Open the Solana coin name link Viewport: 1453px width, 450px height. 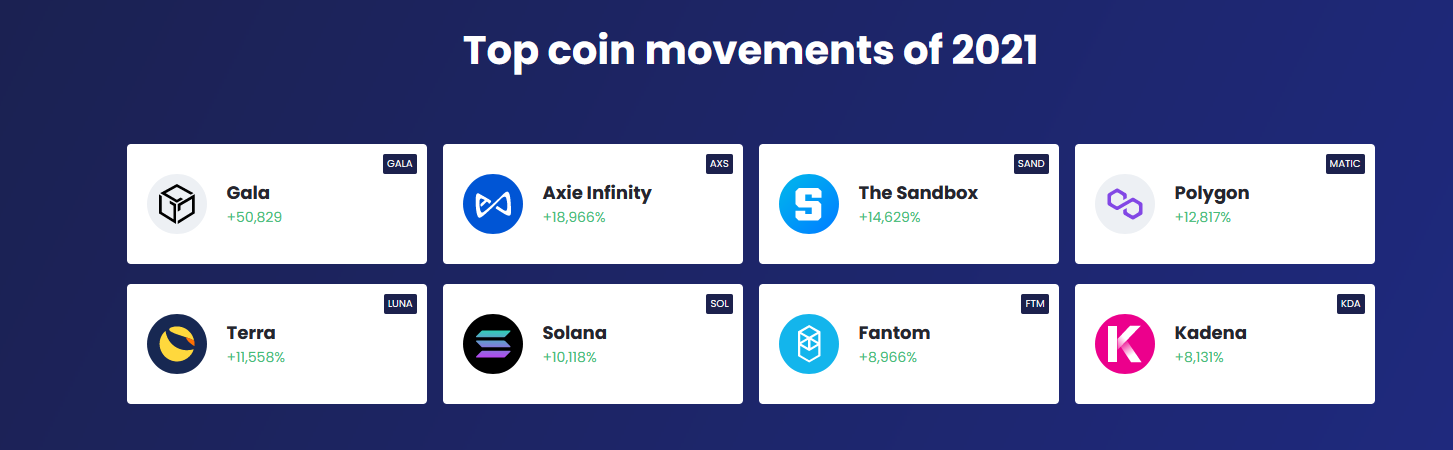575,333
